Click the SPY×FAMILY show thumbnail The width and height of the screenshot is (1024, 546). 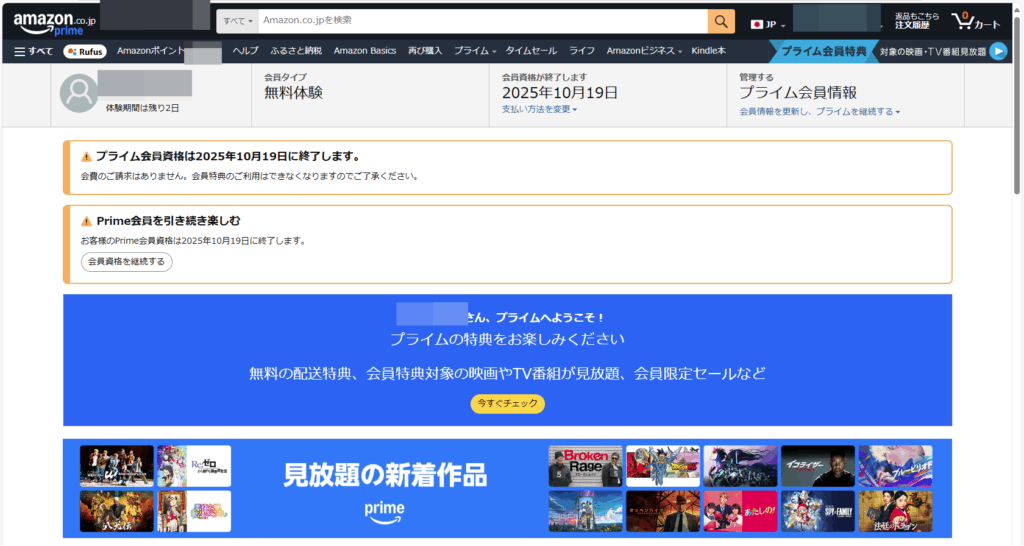(818, 511)
